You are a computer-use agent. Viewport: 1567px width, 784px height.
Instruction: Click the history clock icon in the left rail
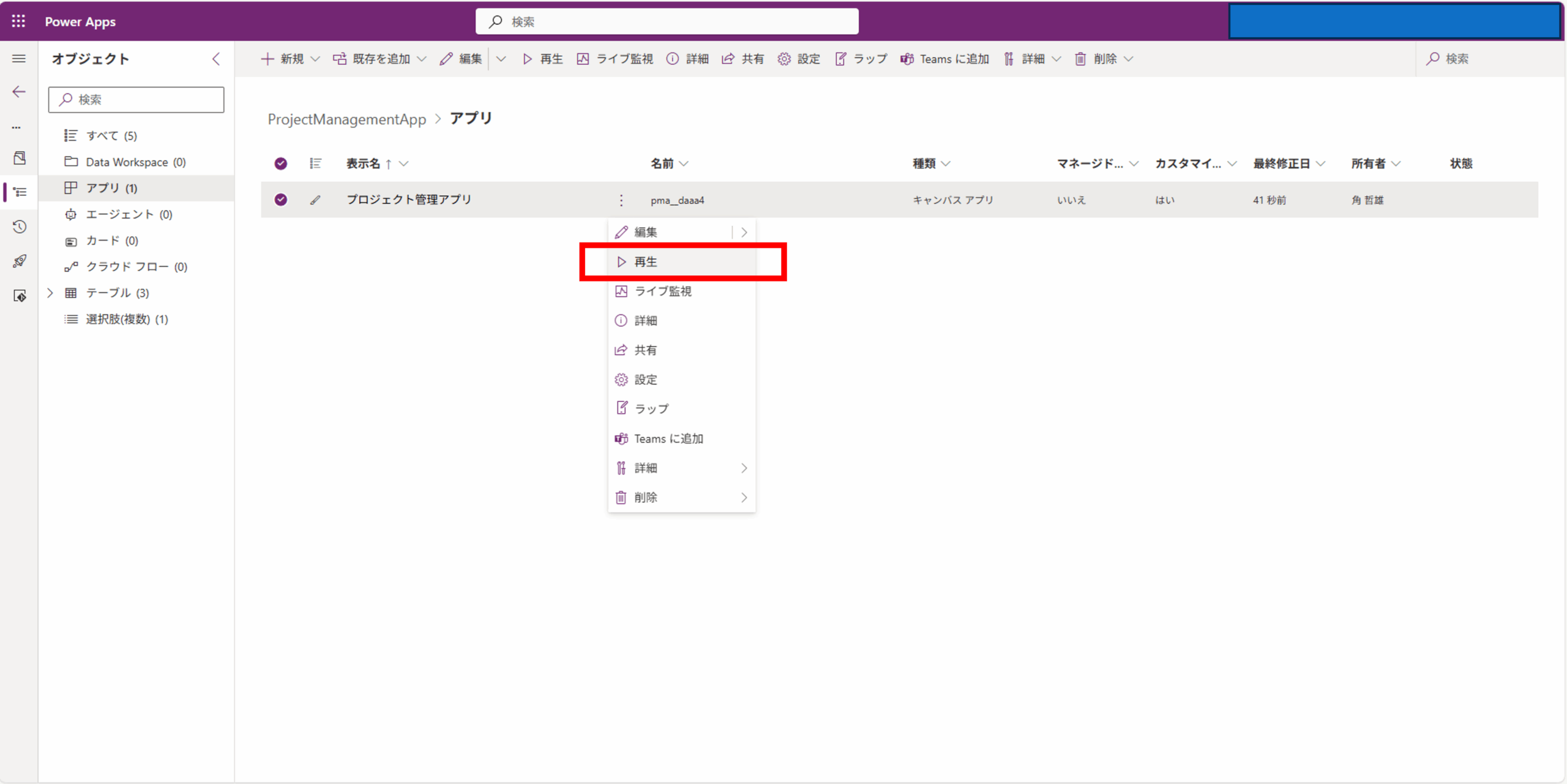click(19, 226)
